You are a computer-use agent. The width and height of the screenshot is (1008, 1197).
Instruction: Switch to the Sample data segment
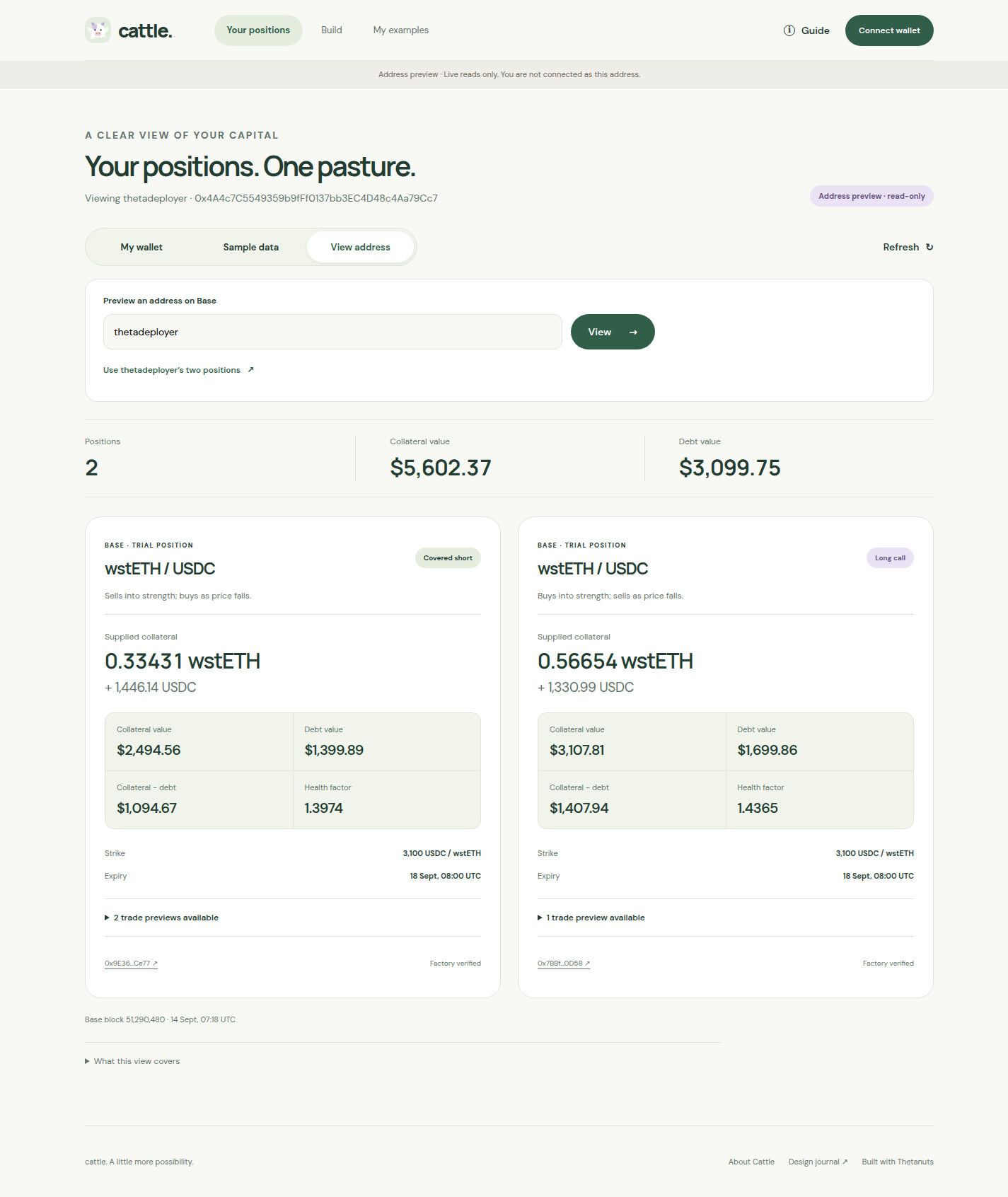251,247
